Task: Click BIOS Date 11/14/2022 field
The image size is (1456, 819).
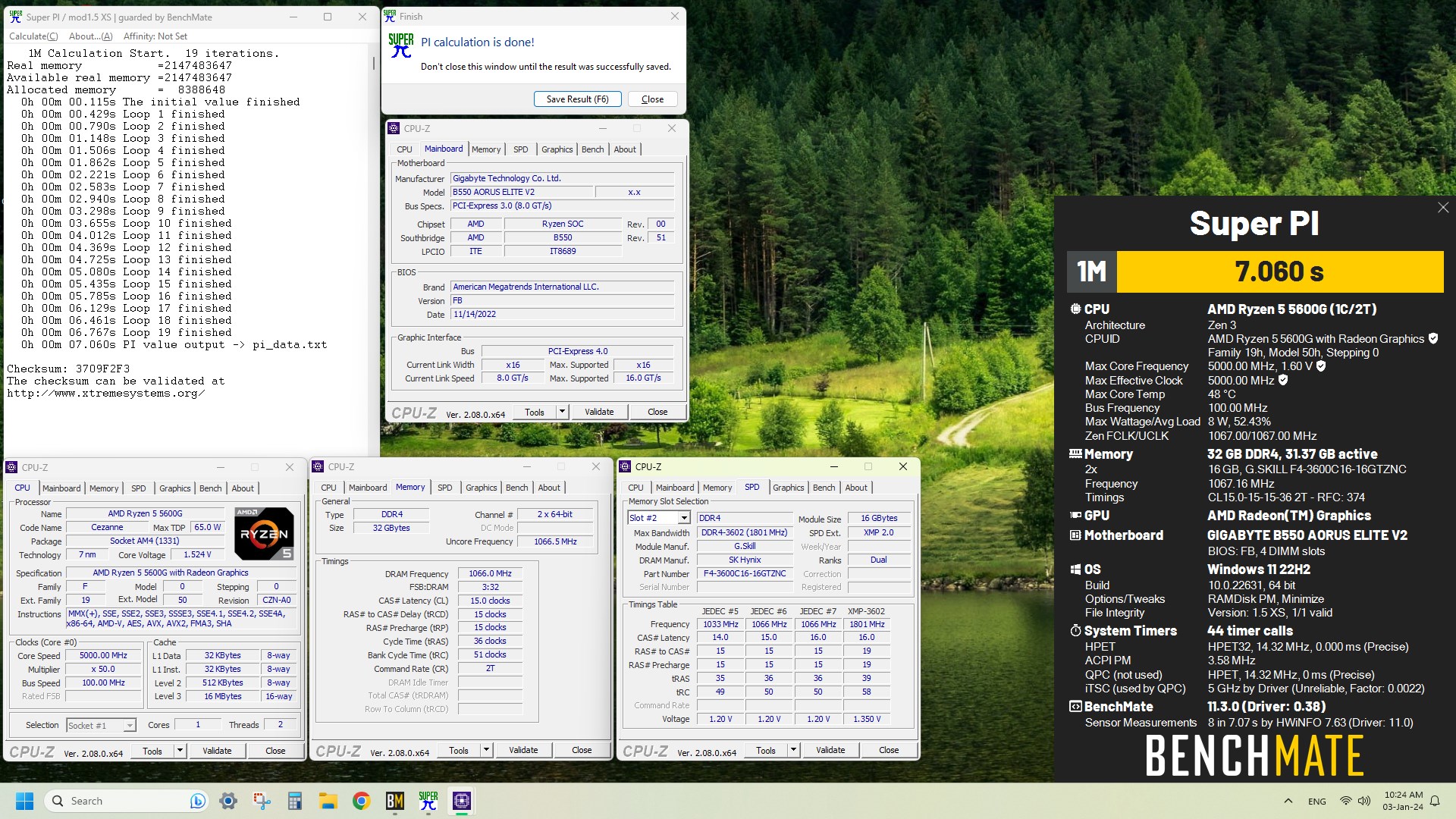Action: tap(562, 314)
